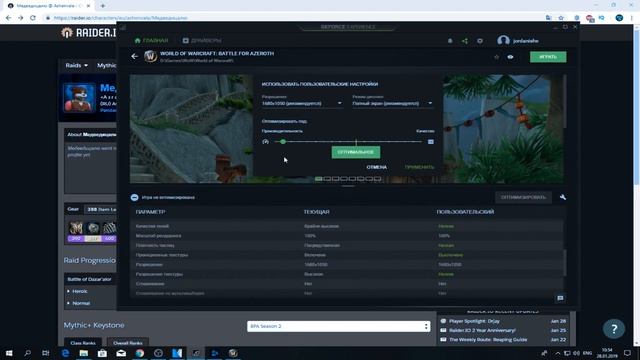Open Raider.IO 2 Year Anniversary link
Image resolution: width=640 pixels, height=360 pixels.
click(482, 330)
